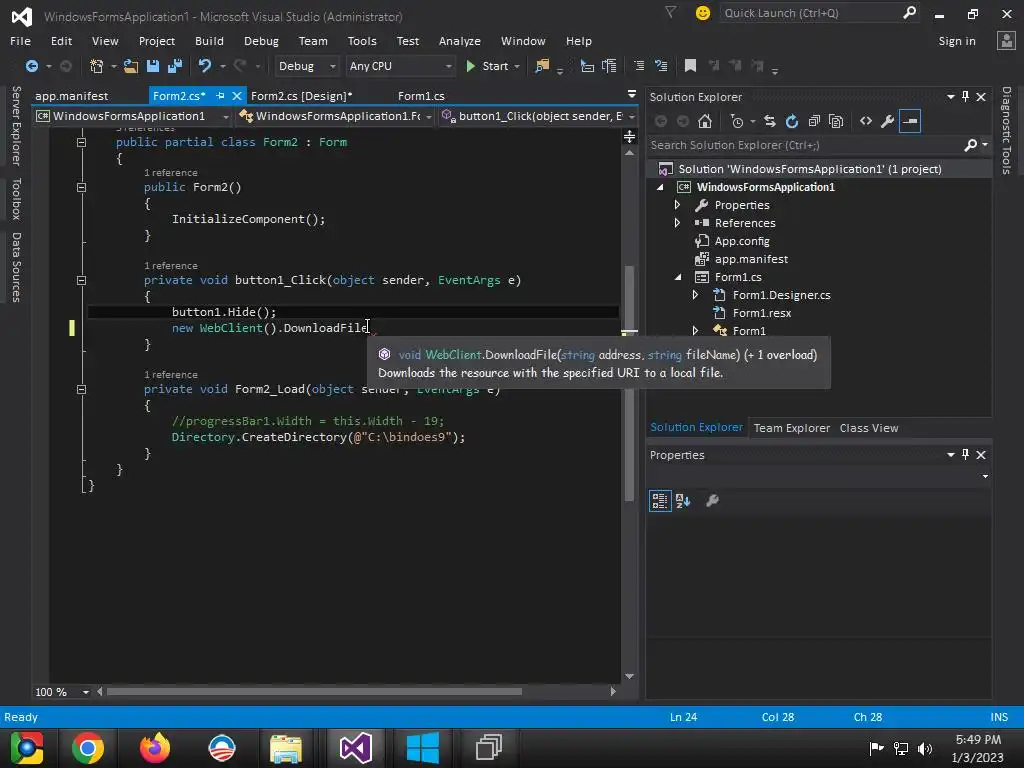Screen dimensions: 1024x768
Task: Click the Save All toolbar icon
Action: (175, 66)
